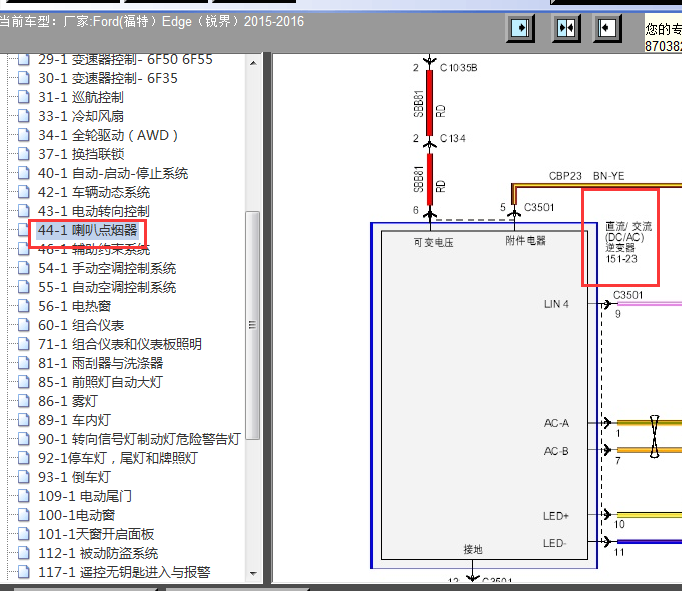Click 可变电压 label in module box
This screenshot has height=591, width=682.
point(434,243)
